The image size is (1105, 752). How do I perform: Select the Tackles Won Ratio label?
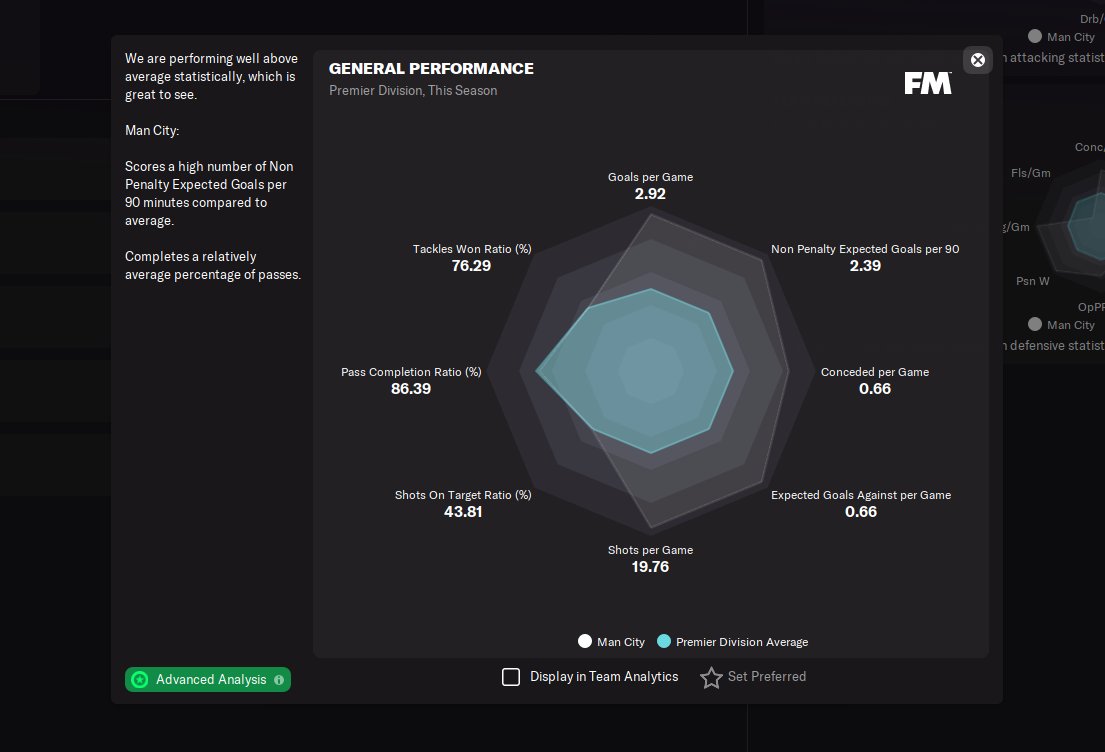(x=472, y=249)
